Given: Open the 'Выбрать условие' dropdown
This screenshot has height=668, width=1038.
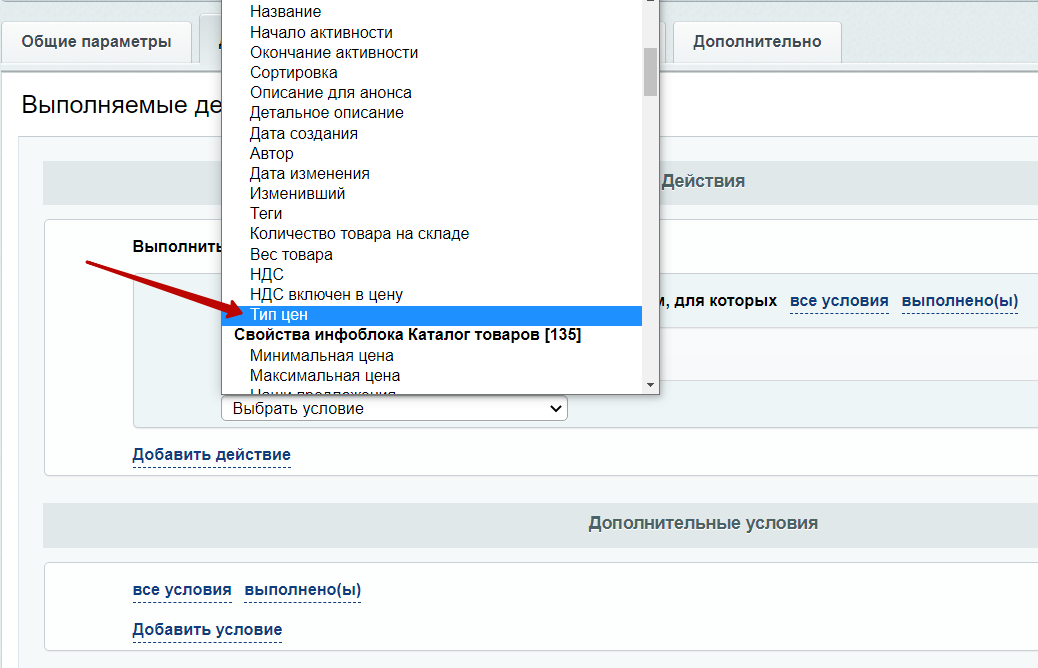Looking at the screenshot, I should [395, 408].
